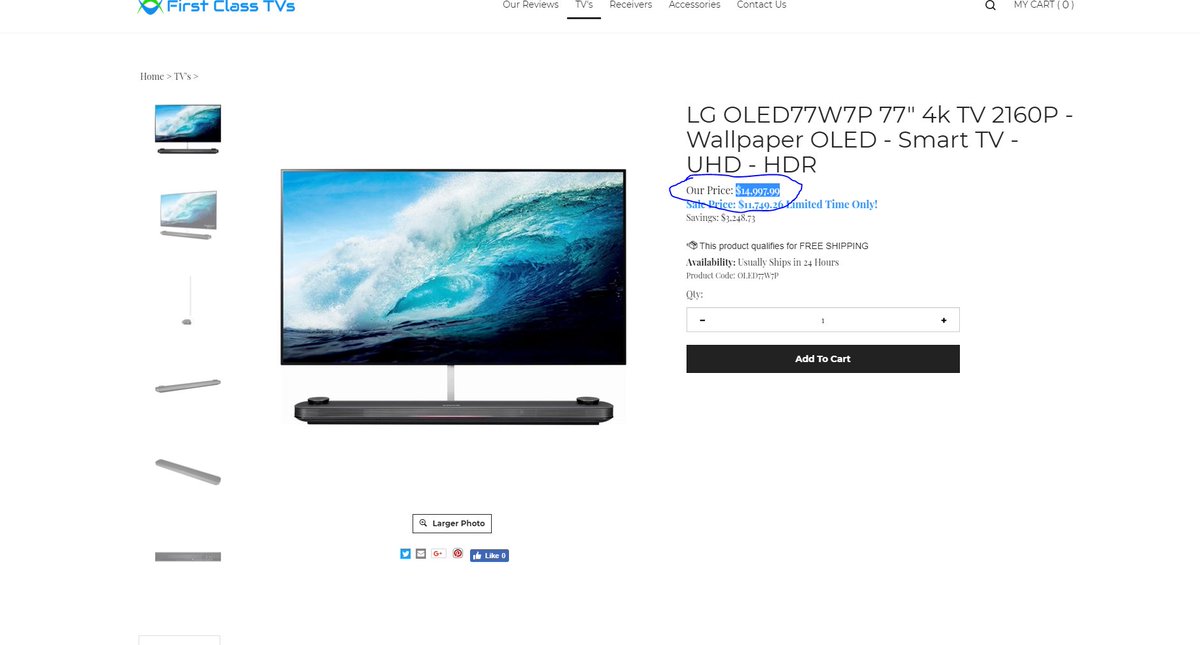Share on Google Plus icon

pos(438,554)
